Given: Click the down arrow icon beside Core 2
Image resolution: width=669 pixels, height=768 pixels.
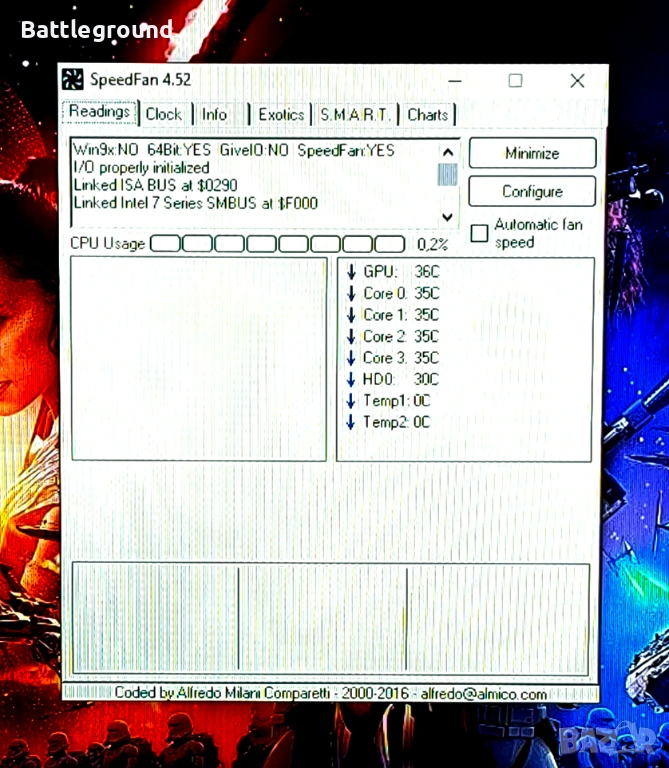Looking at the screenshot, I should [351, 336].
